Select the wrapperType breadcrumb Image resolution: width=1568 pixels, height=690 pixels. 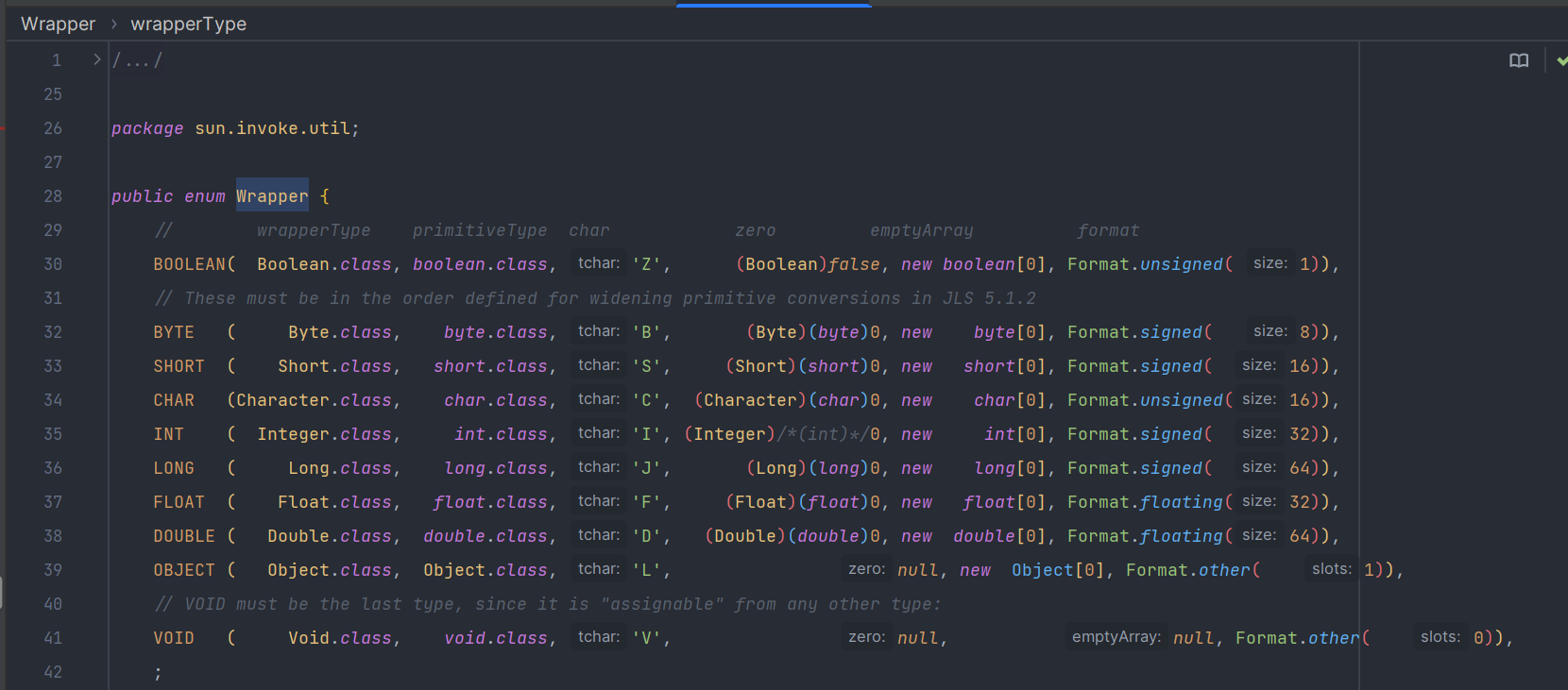[188, 24]
